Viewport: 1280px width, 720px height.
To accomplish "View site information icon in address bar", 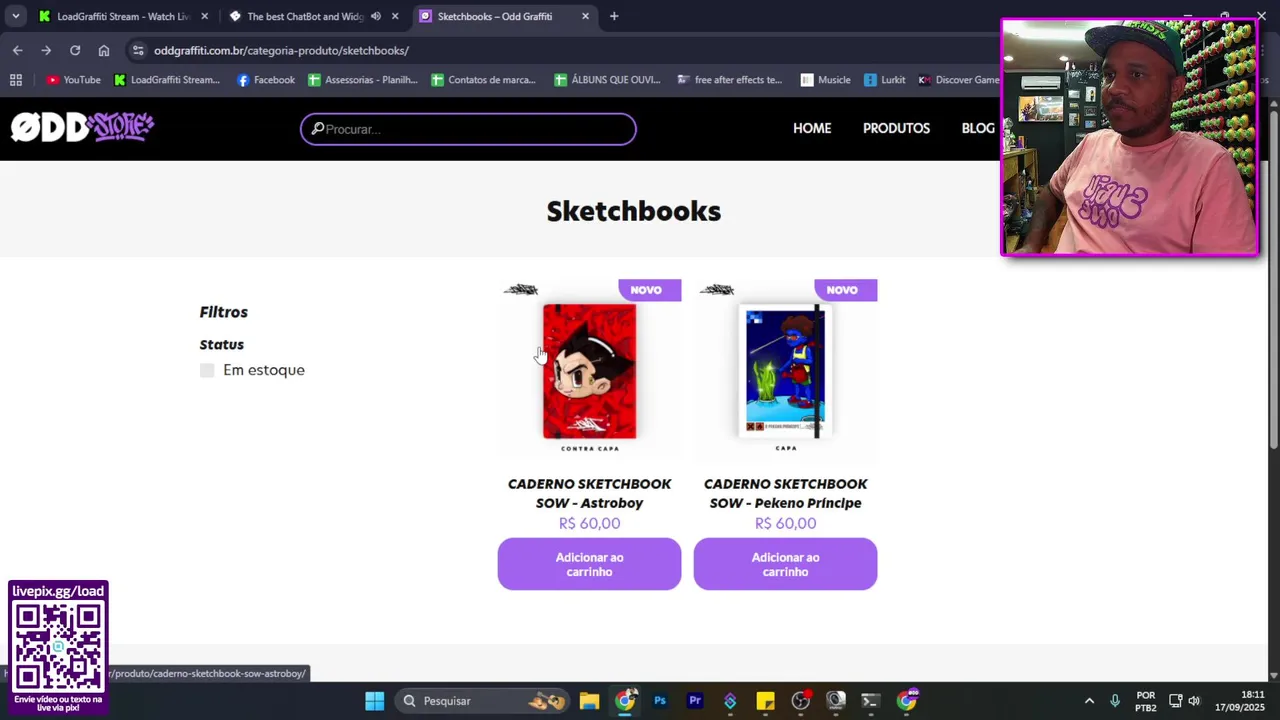I will point(138,50).
